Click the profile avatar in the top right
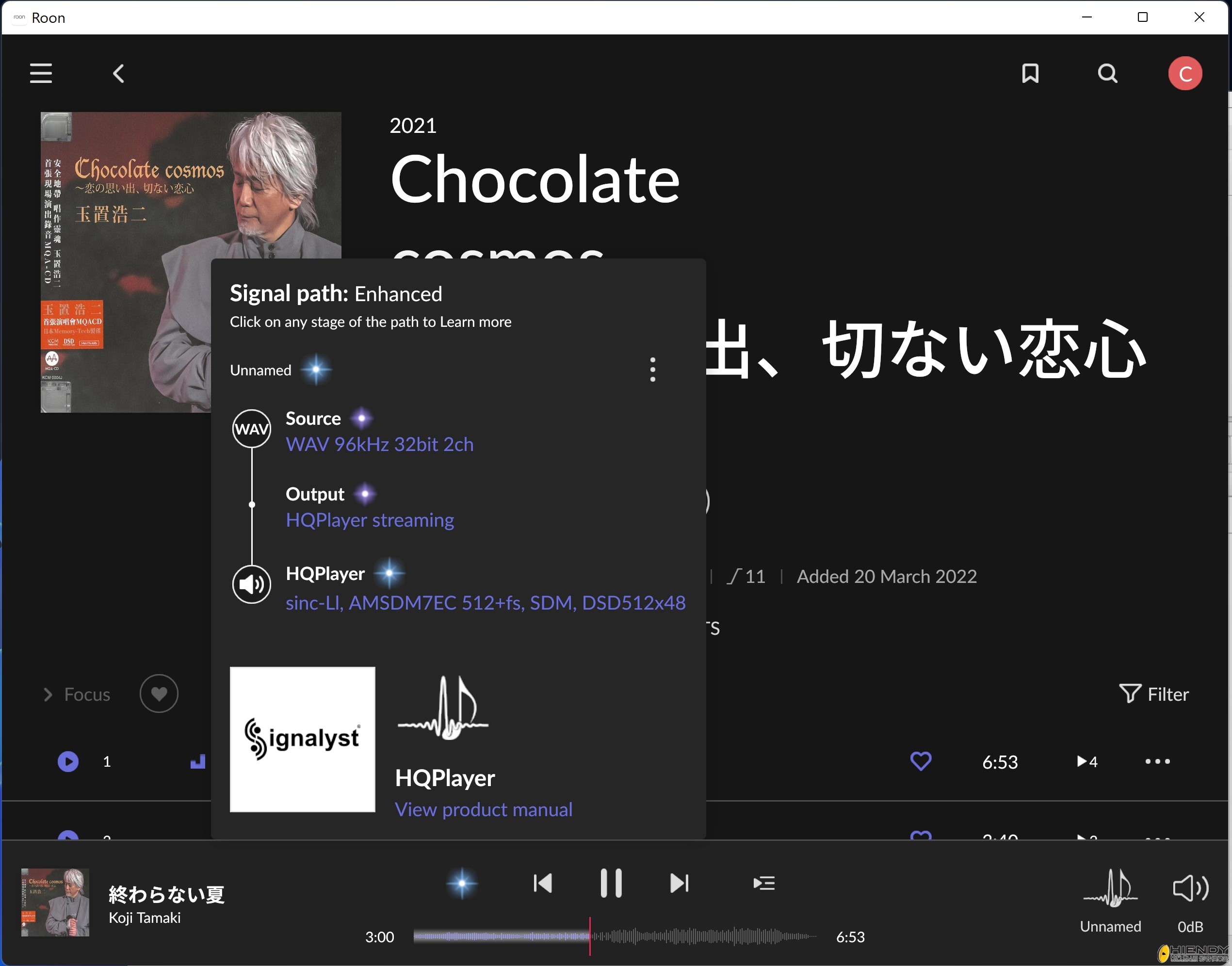This screenshot has width=1232, height=966. pyautogui.click(x=1185, y=73)
